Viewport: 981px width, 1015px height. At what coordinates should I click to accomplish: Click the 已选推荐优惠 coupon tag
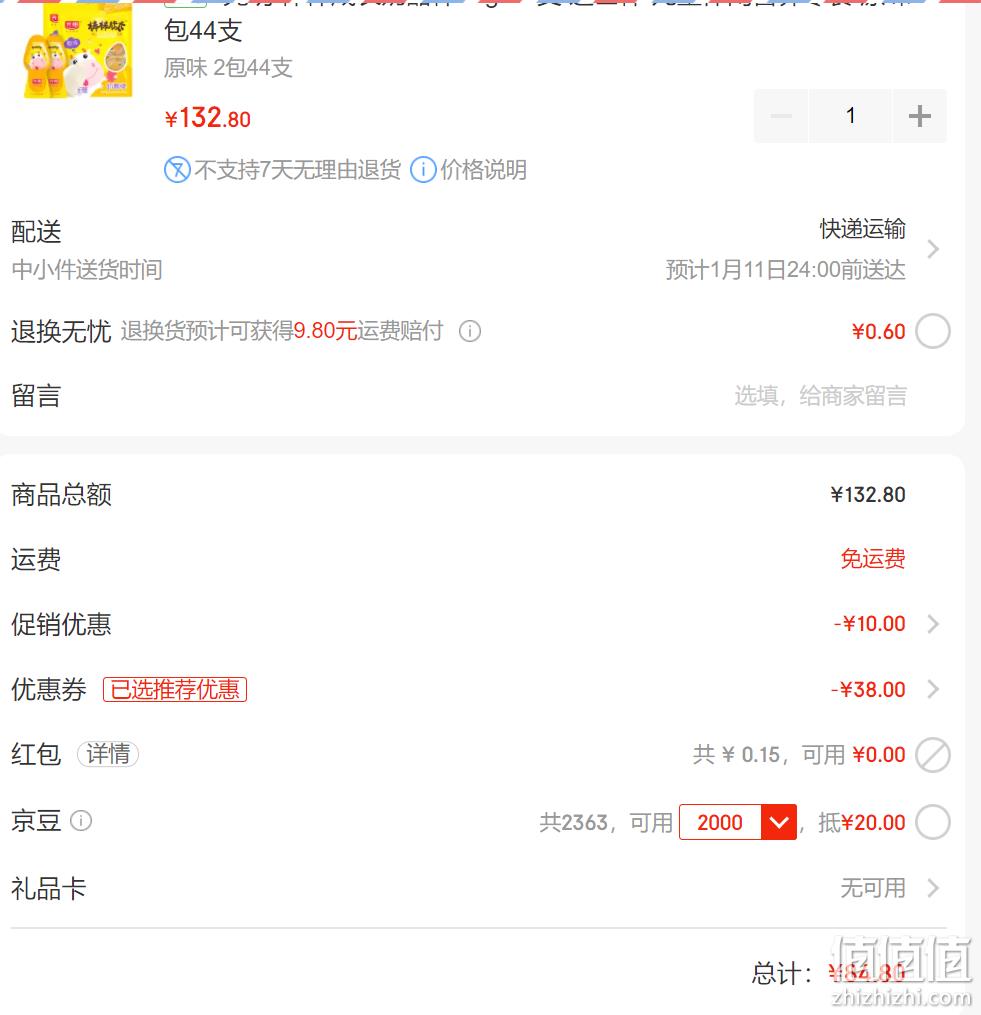click(175, 689)
